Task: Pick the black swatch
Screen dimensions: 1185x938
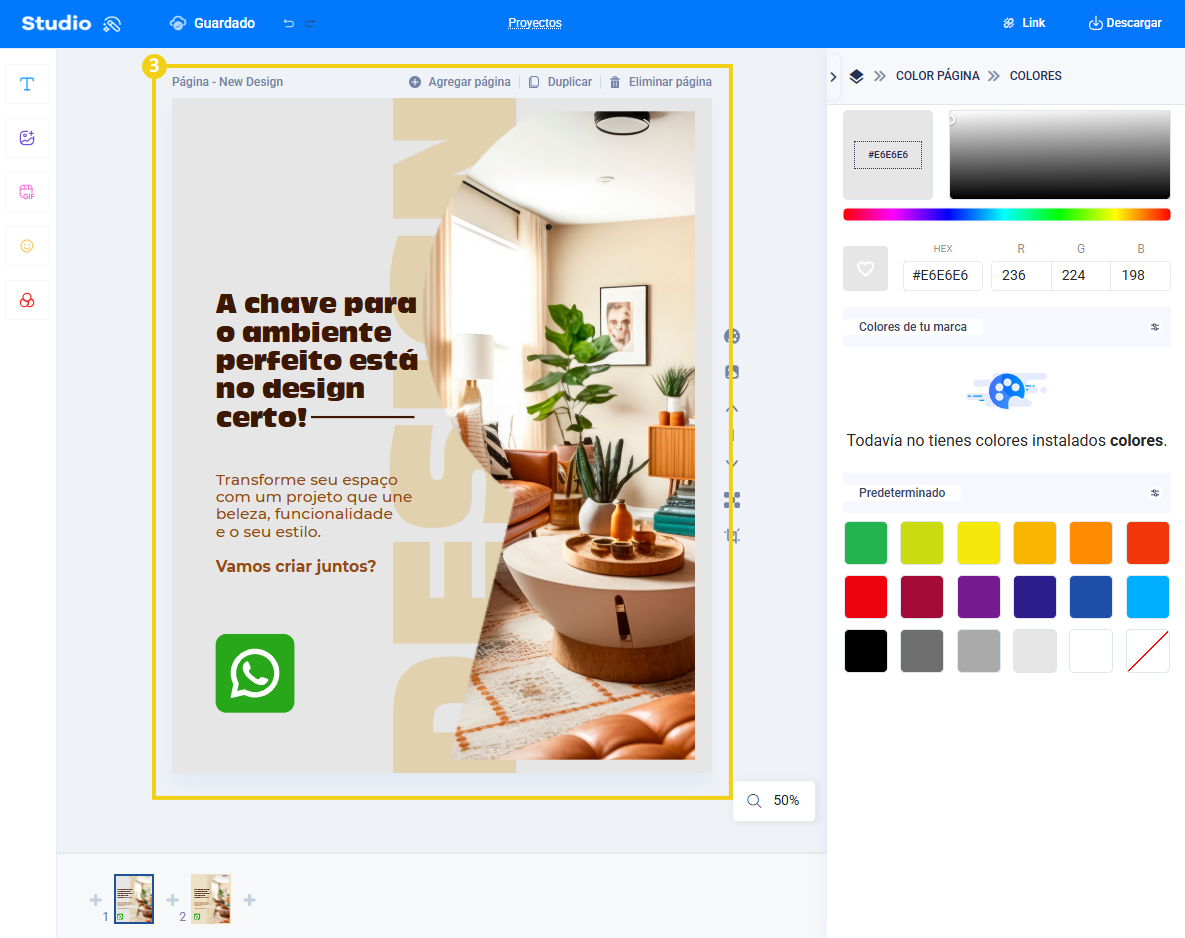Action: 865,651
